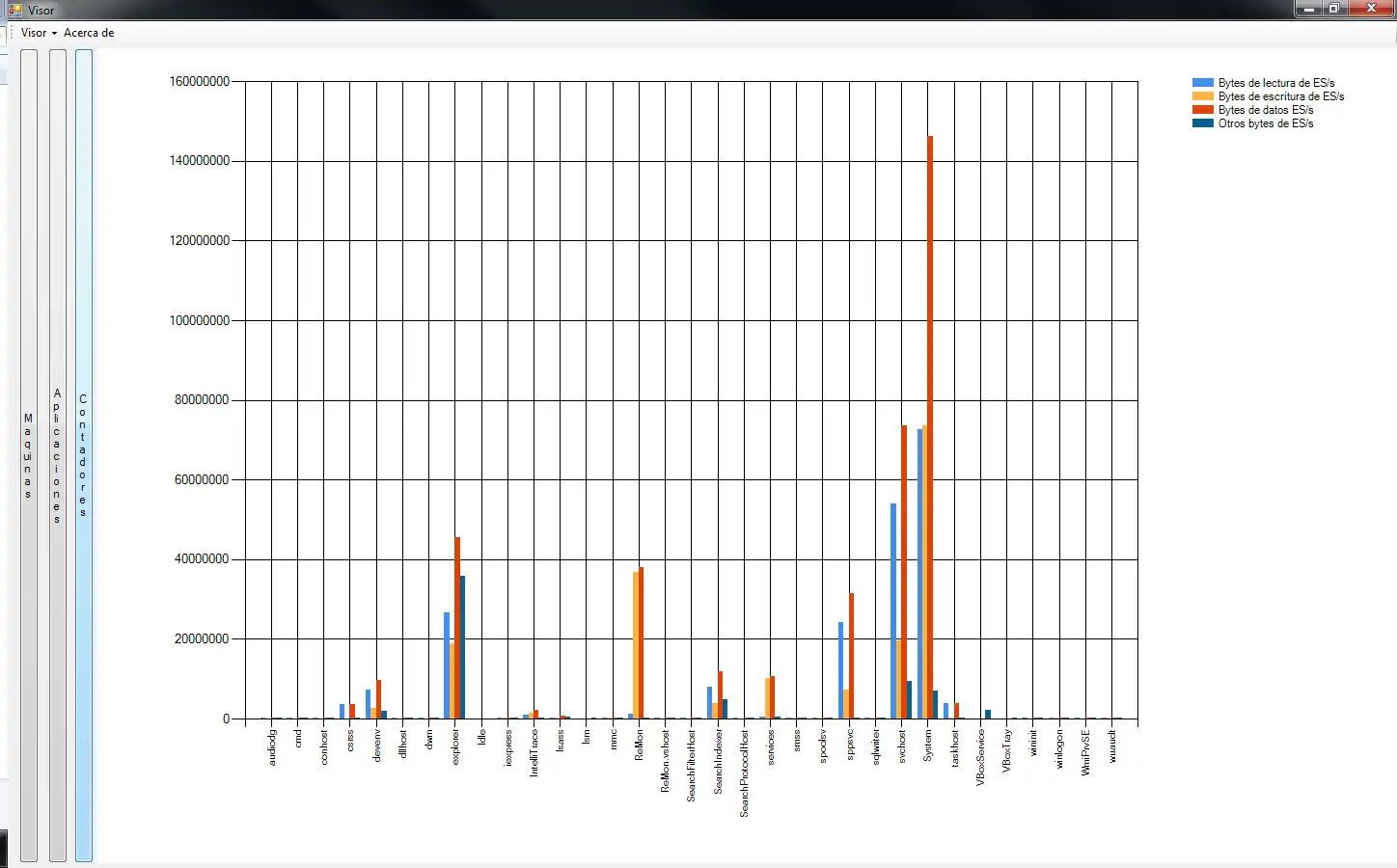
Task: Click x-axis label 'iexpress'
Action: [x=508, y=748]
